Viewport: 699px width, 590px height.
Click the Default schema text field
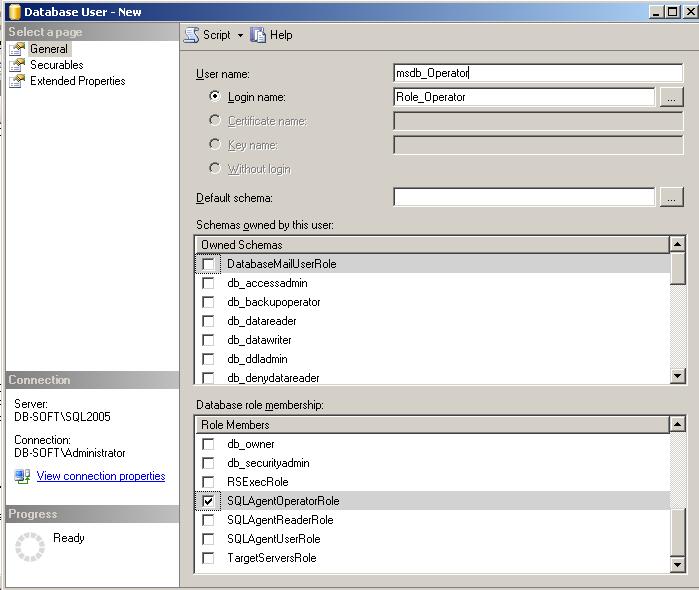click(x=524, y=197)
